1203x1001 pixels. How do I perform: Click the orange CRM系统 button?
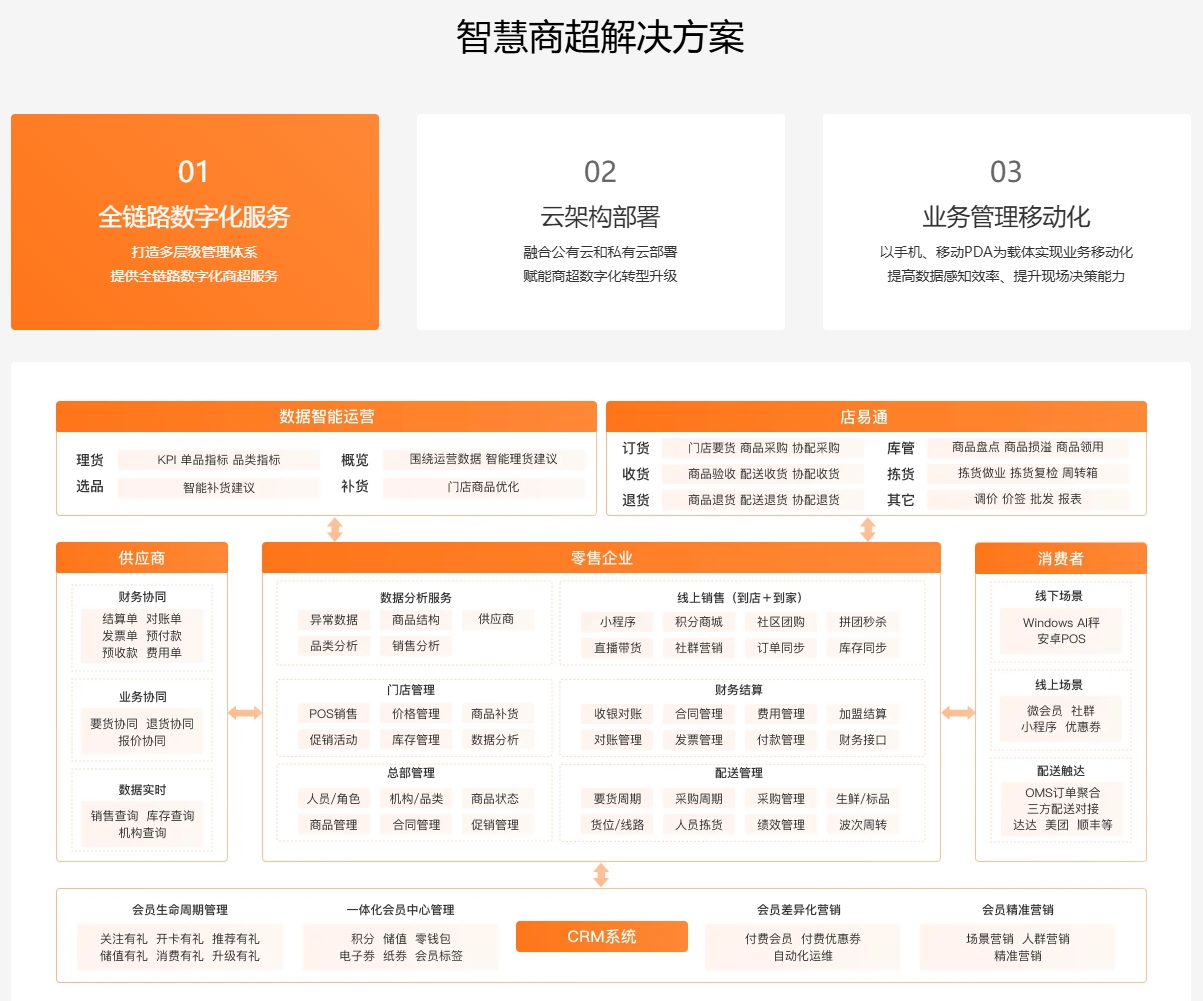tap(601, 936)
